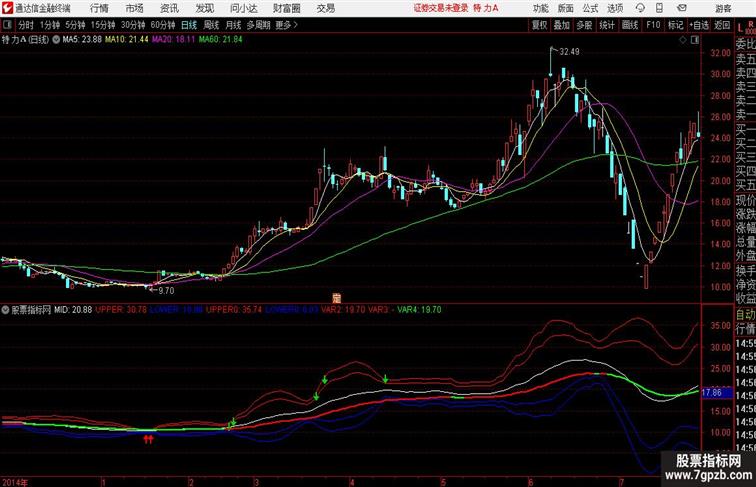The width and height of the screenshot is (756, 487).
Task: Click the 画线 drawing toolbar button
Action: pyautogui.click(x=630, y=25)
